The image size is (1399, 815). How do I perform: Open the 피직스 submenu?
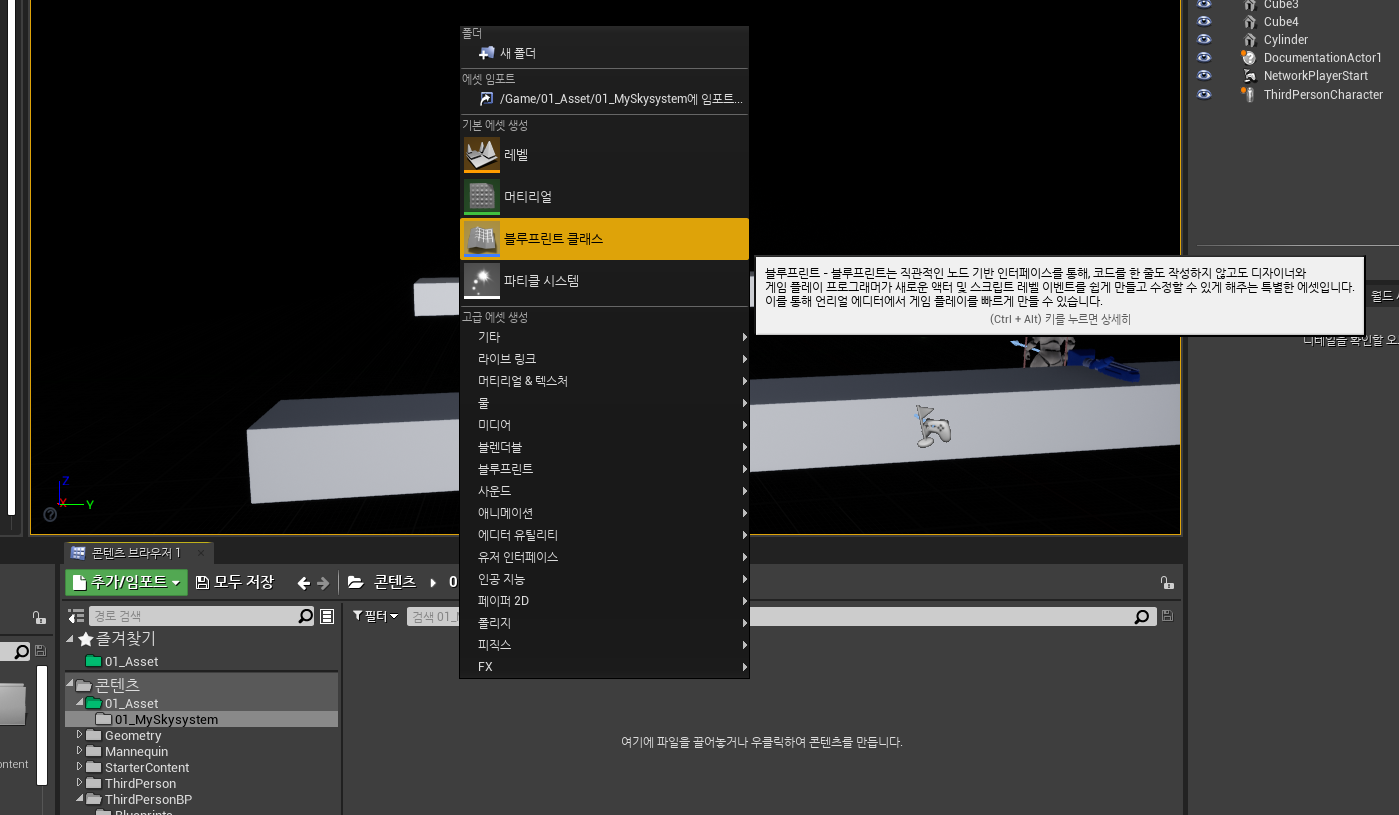604,645
